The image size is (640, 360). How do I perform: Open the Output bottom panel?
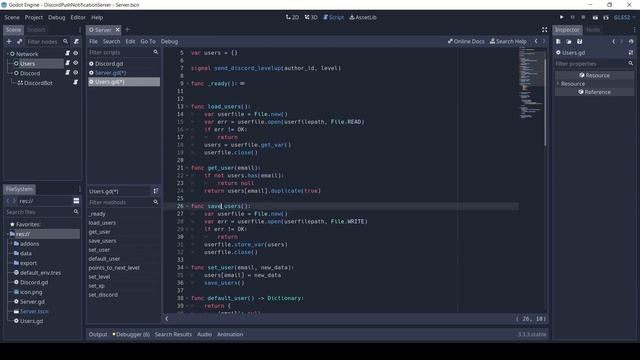click(x=98, y=334)
